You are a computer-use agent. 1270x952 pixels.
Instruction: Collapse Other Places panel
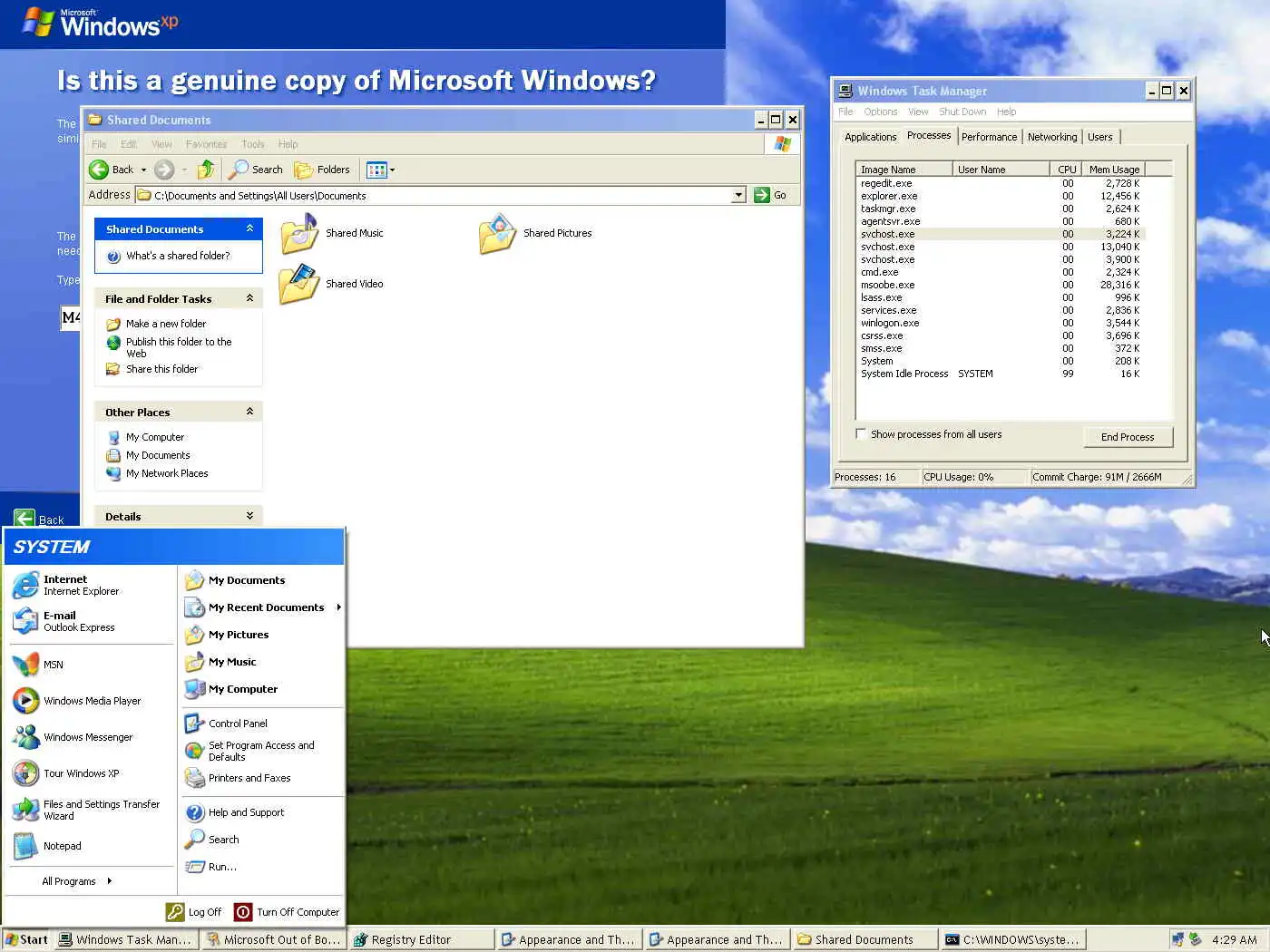(x=249, y=412)
